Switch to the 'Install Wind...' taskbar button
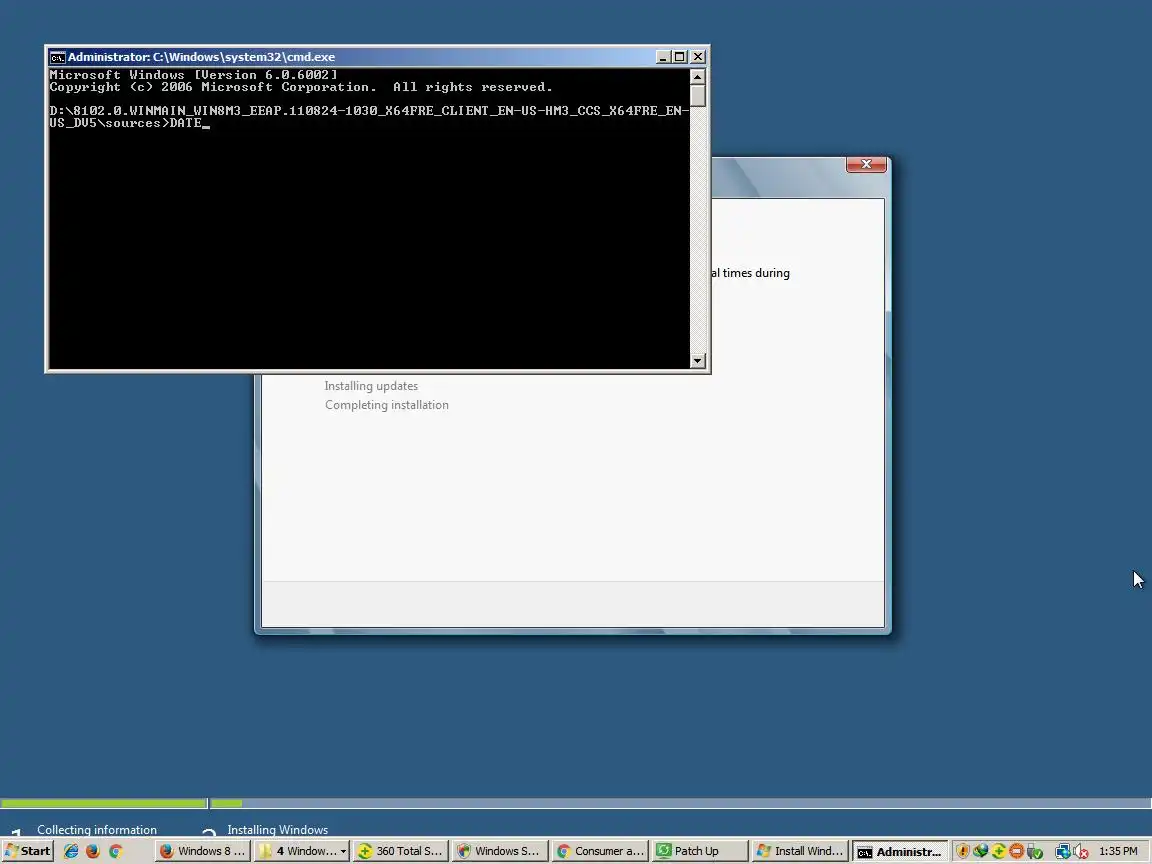Viewport: 1152px width, 864px height. [799, 851]
